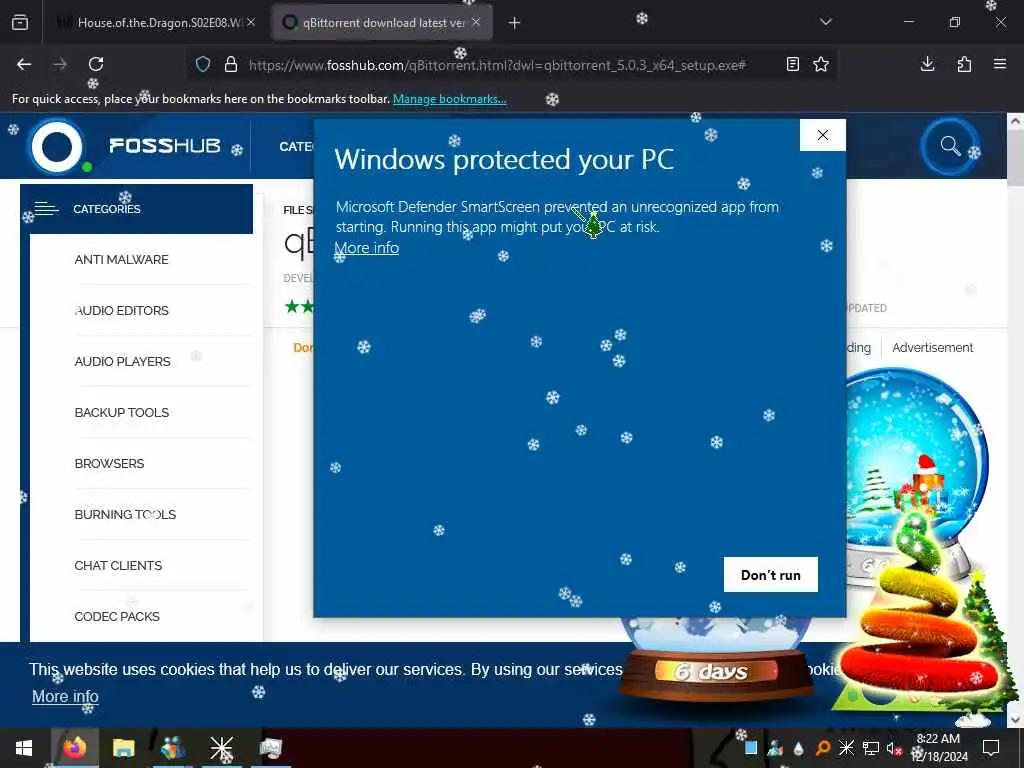Open File Explorer from the taskbar
Viewport: 1024px width, 768px height.
tap(123, 748)
